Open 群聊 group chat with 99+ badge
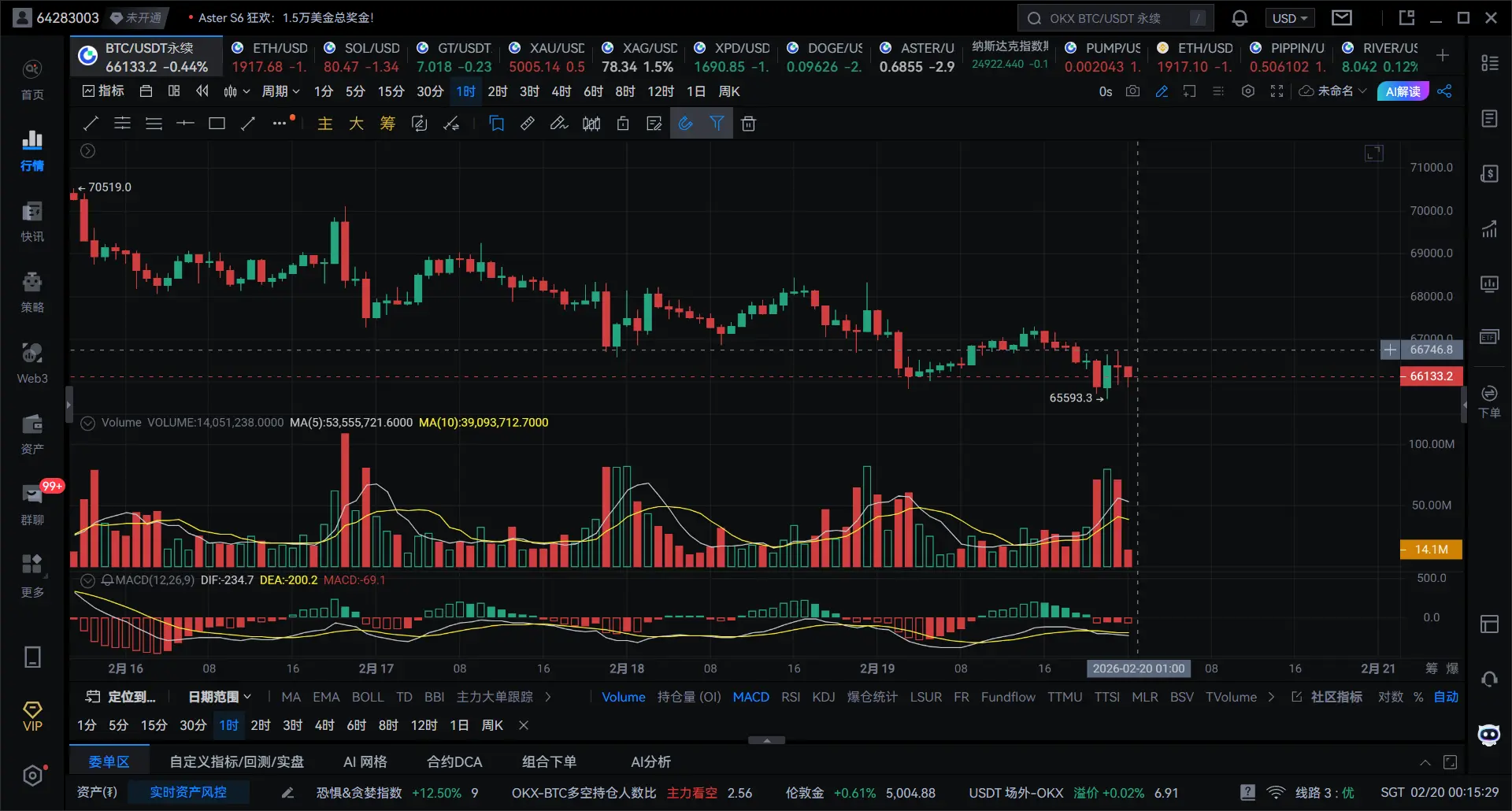Screen dimensions: 1512x811 pyautogui.click(x=32, y=506)
